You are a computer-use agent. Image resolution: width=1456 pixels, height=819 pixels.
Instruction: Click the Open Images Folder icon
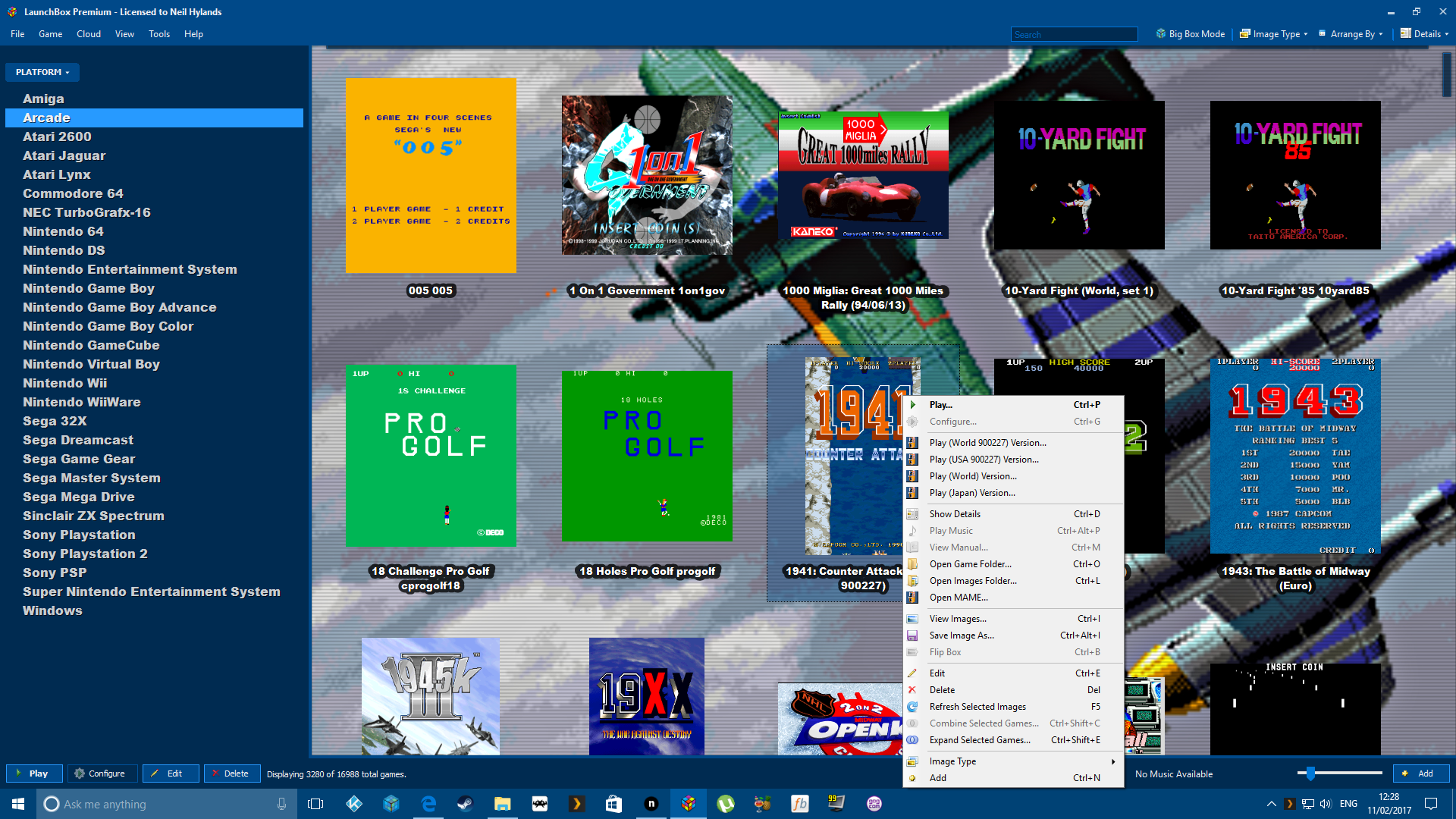pyautogui.click(x=913, y=581)
